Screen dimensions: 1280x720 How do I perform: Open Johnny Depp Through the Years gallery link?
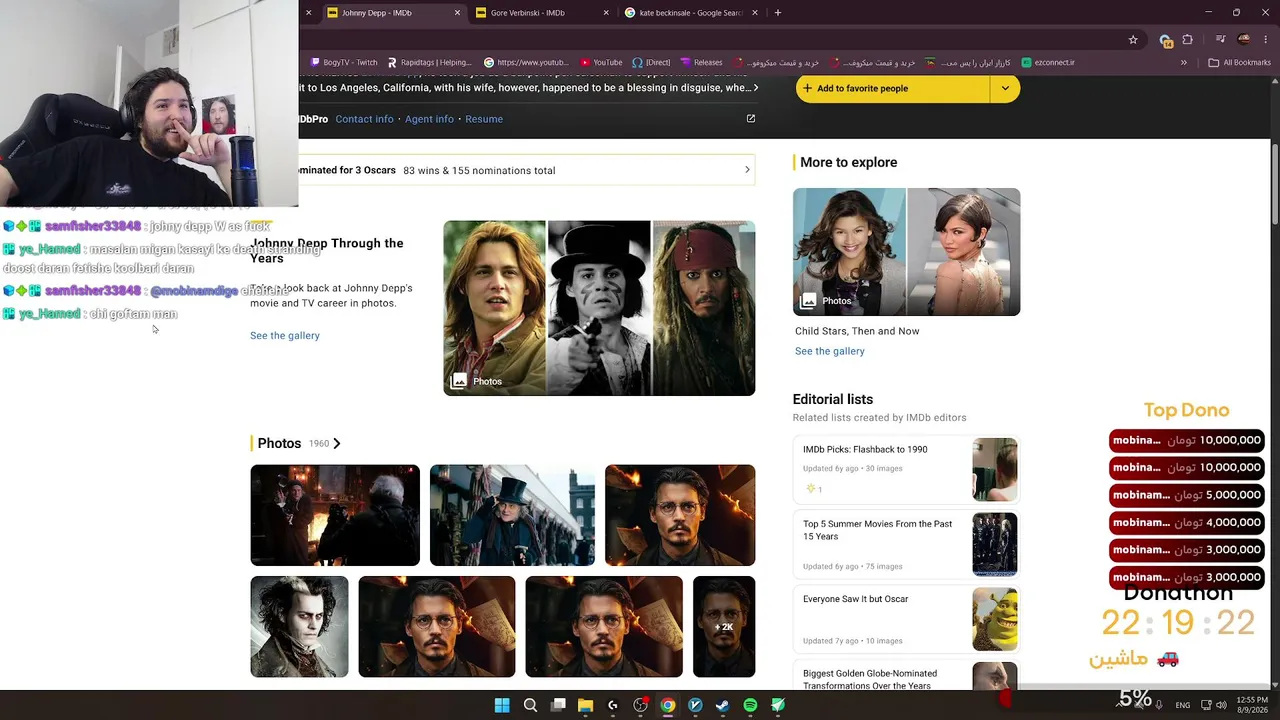[285, 336]
